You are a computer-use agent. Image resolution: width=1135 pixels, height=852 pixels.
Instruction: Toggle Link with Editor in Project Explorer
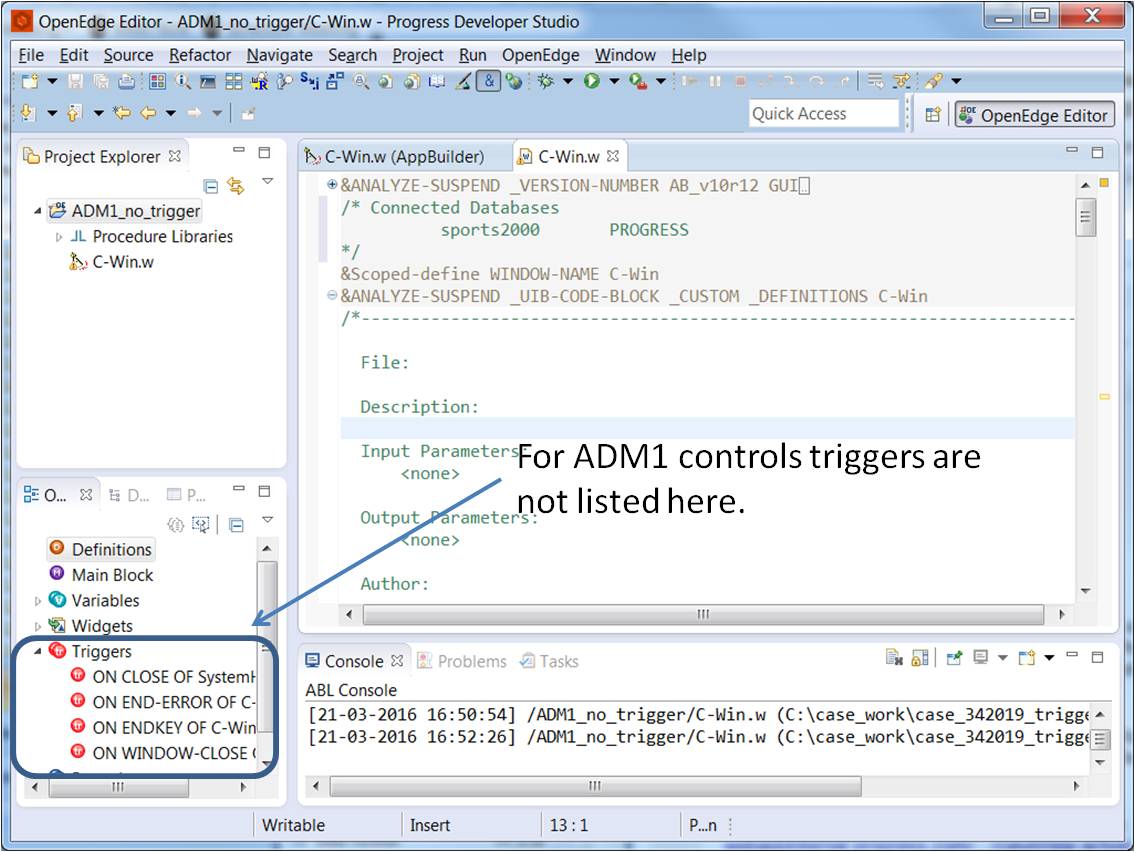[x=236, y=186]
